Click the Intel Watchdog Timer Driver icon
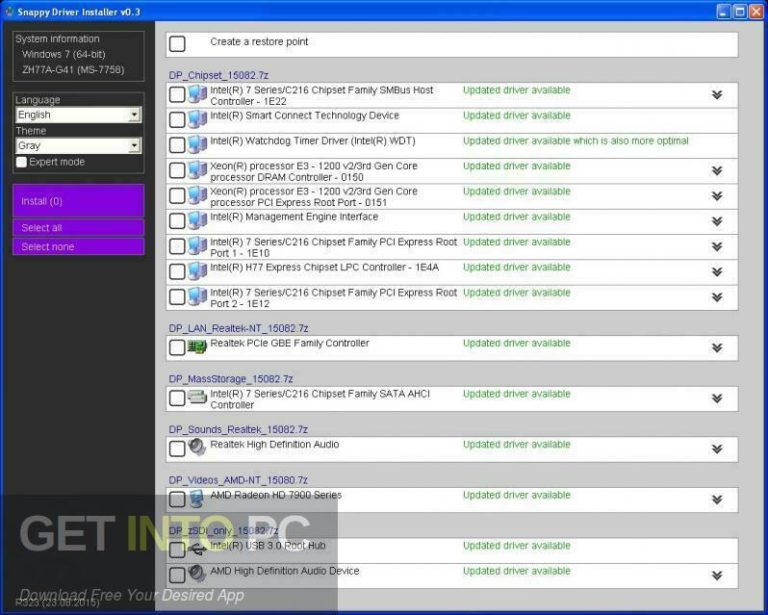This screenshot has height=615, width=768. tap(197, 145)
